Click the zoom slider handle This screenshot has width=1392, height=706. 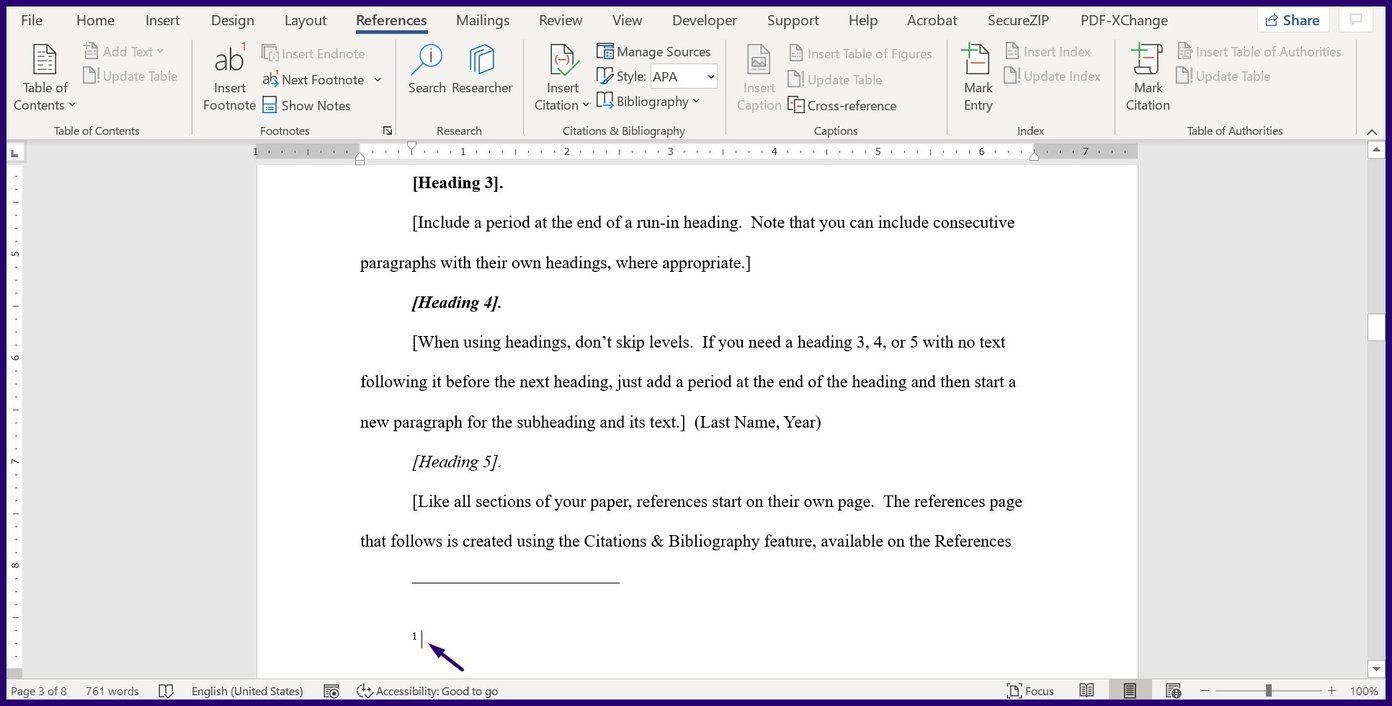(1268, 691)
